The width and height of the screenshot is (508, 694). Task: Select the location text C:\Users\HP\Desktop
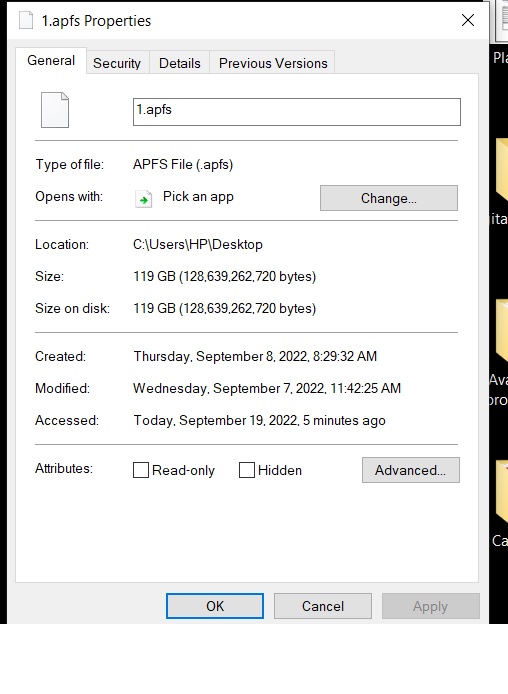(198, 244)
